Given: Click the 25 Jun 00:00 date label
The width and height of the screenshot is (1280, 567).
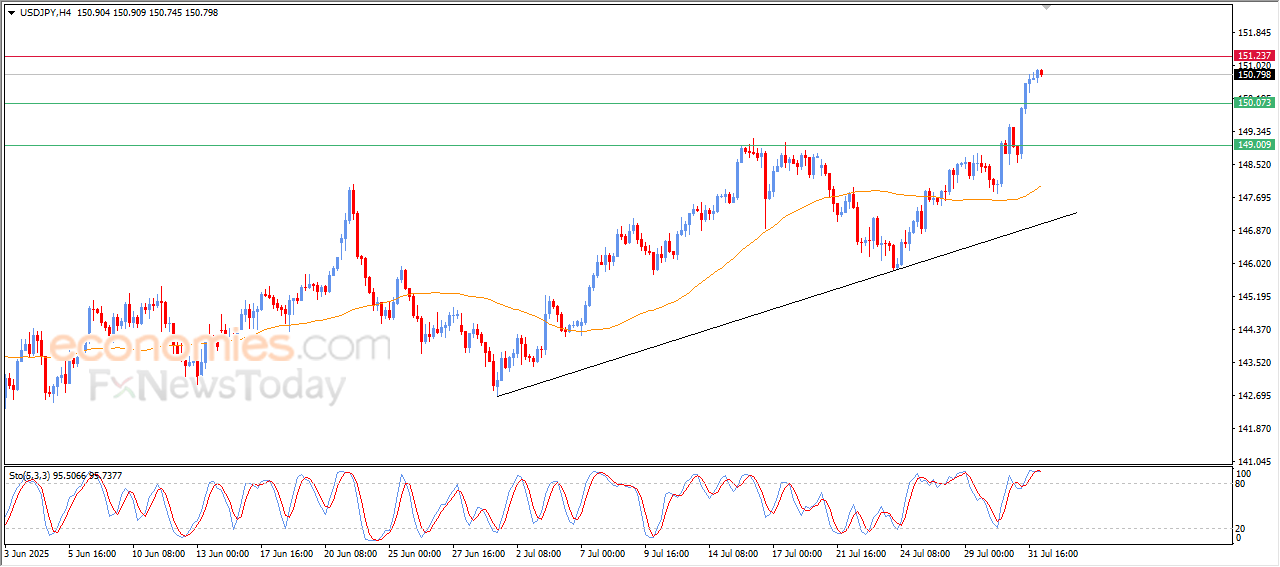Looking at the screenshot, I should point(413,552).
